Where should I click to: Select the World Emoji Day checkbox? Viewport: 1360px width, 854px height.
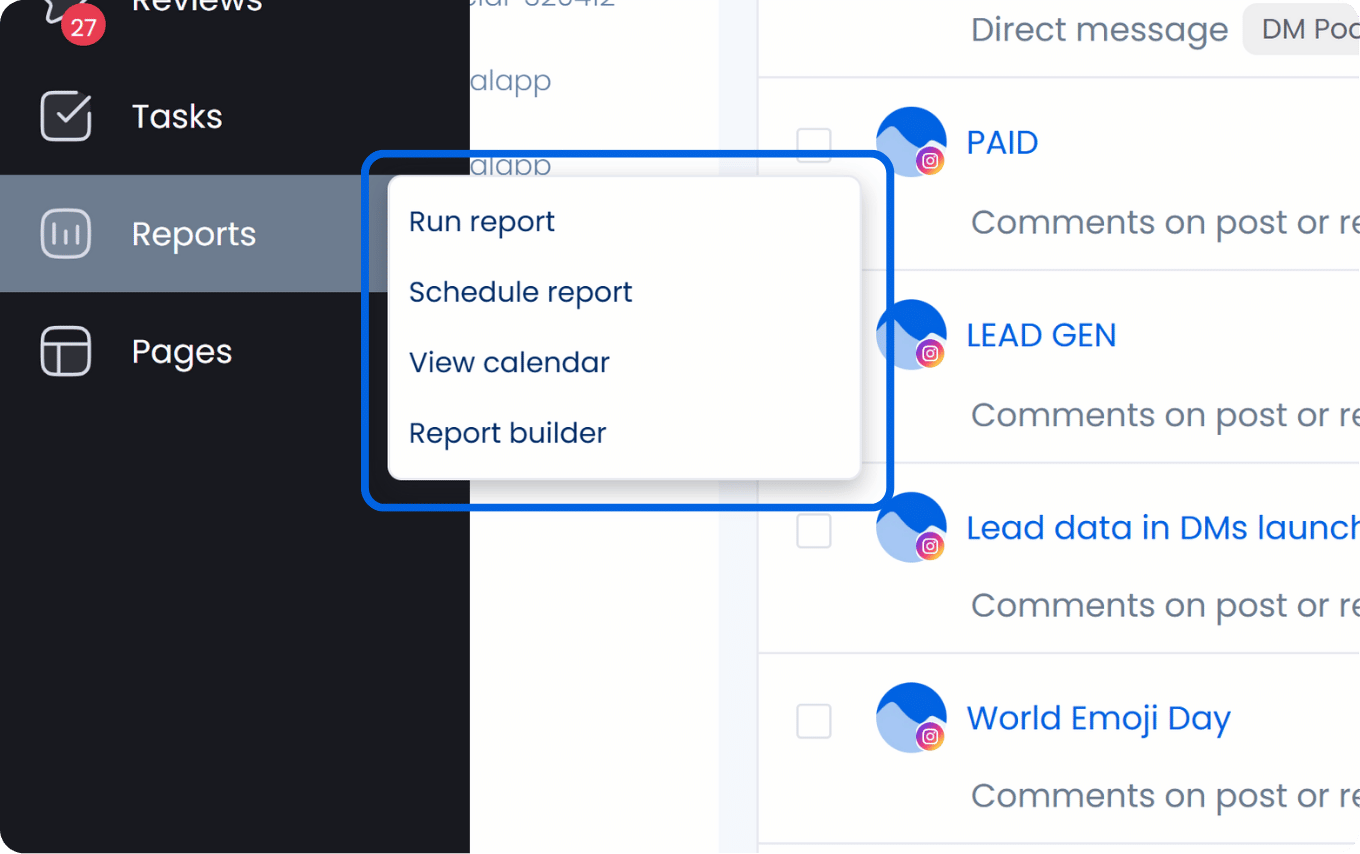(814, 719)
